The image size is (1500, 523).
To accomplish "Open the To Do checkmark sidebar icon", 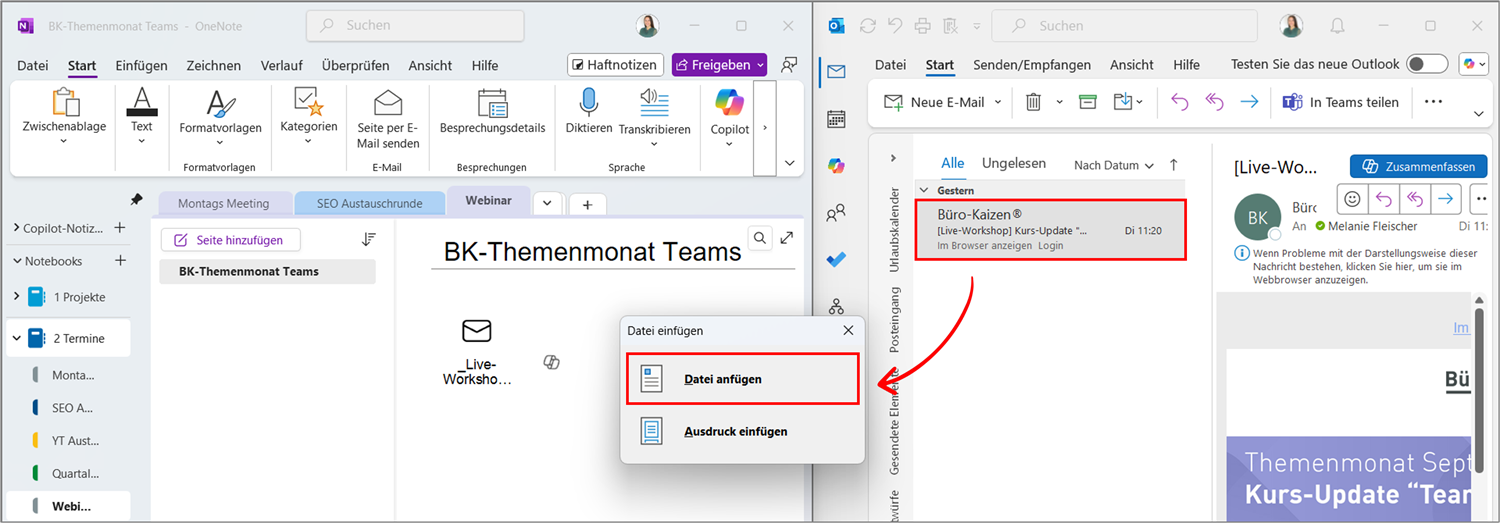I will tap(836, 259).
